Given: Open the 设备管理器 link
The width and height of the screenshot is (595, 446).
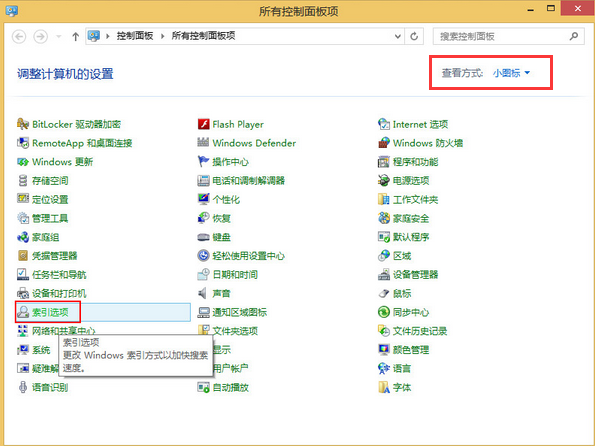Looking at the screenshot, I should (x=415, y=275).
